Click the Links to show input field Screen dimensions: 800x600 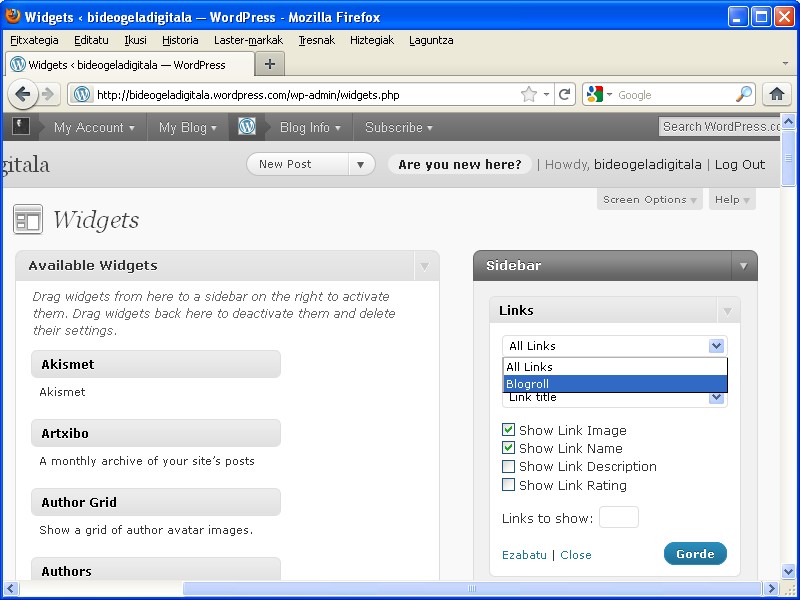618,517
